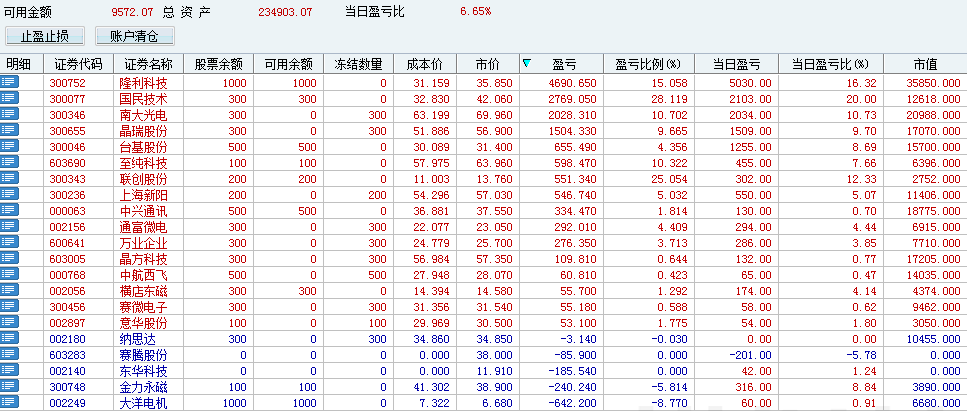Open detail icon for 隆利科技 row
Viewport: 967px width, 411px height.
[x=10, y=81]
